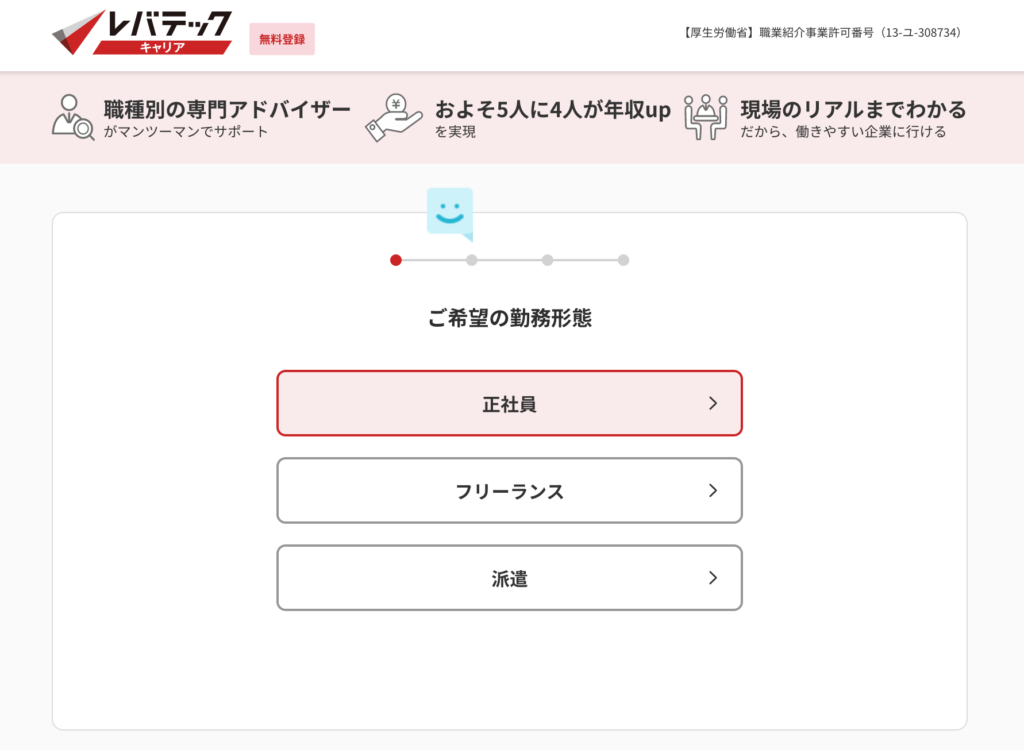Click 職種別の専門アドバイザー heading
The width and height of the screenshot is (1024, 750).
[227, 109]
